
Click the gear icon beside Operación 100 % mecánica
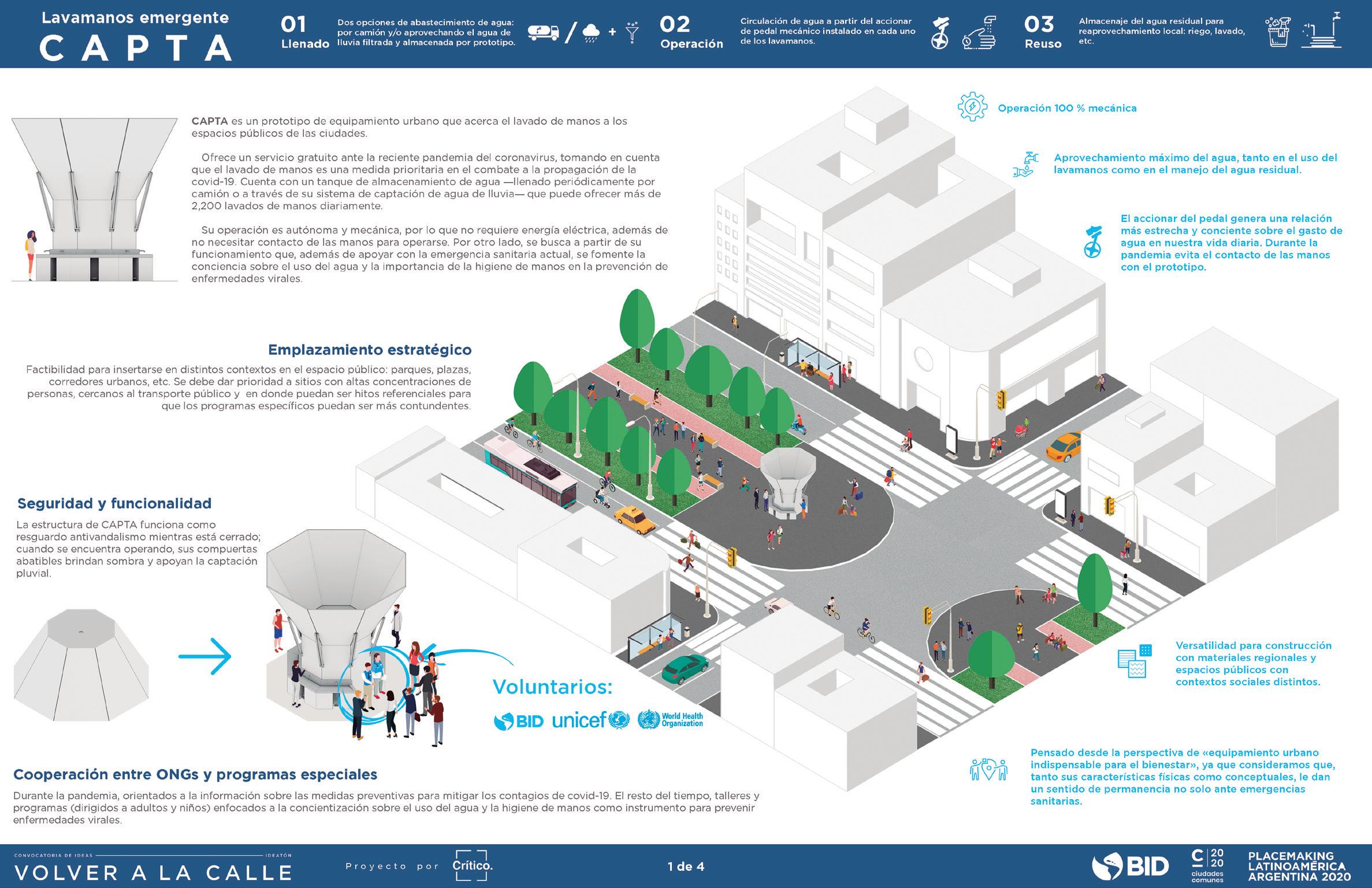[972, 107]
